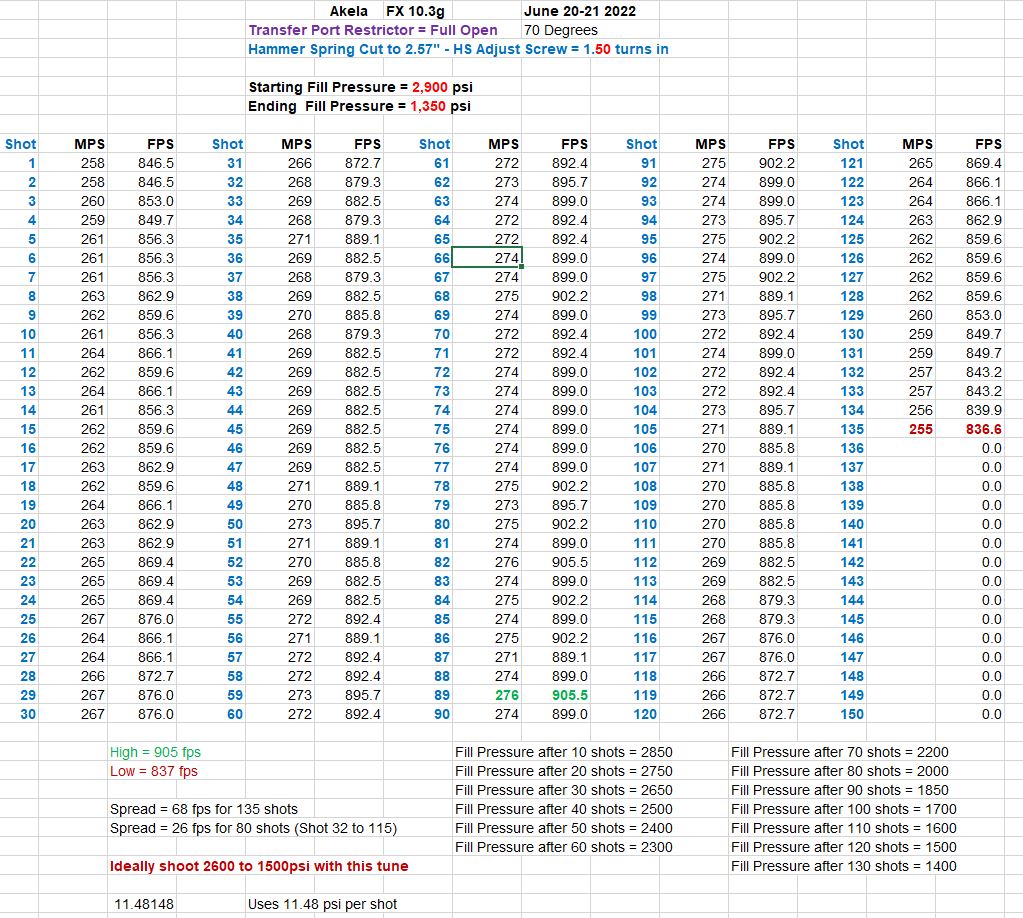Viewport: 1023px width, 918px height.
Task: Click shot number 121 cell
Action: pos(852,163)
